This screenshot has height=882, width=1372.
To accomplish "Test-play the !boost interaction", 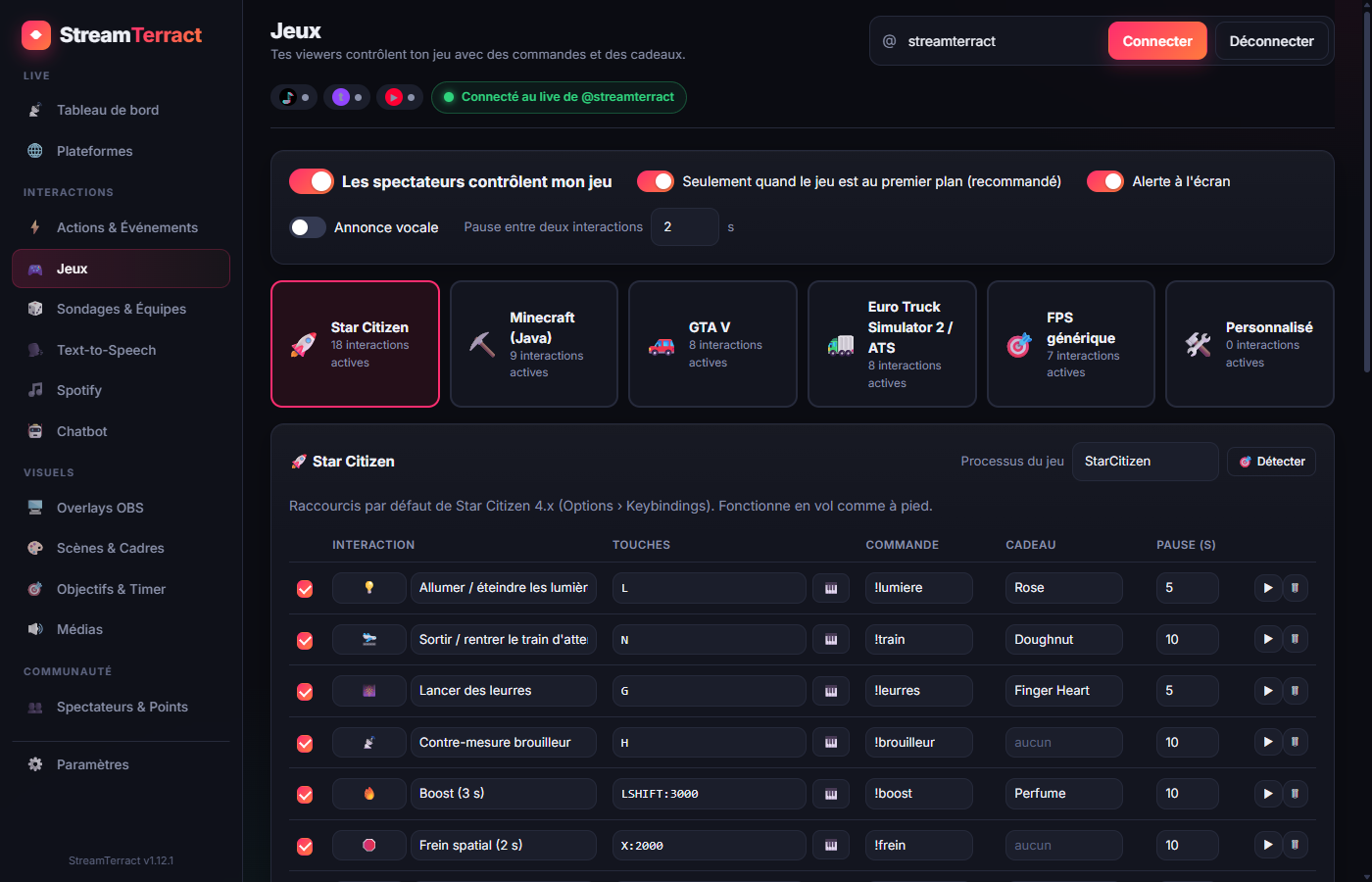I will 1268,794.
